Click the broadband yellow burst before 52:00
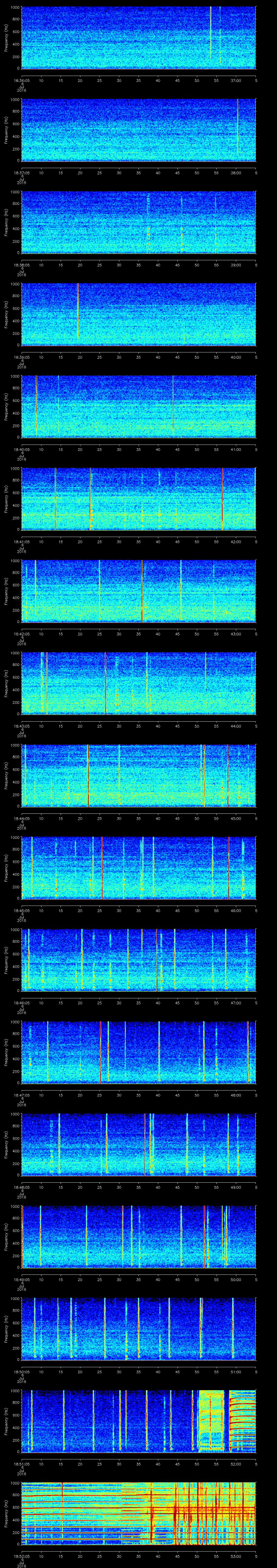 pos(212,1421)
